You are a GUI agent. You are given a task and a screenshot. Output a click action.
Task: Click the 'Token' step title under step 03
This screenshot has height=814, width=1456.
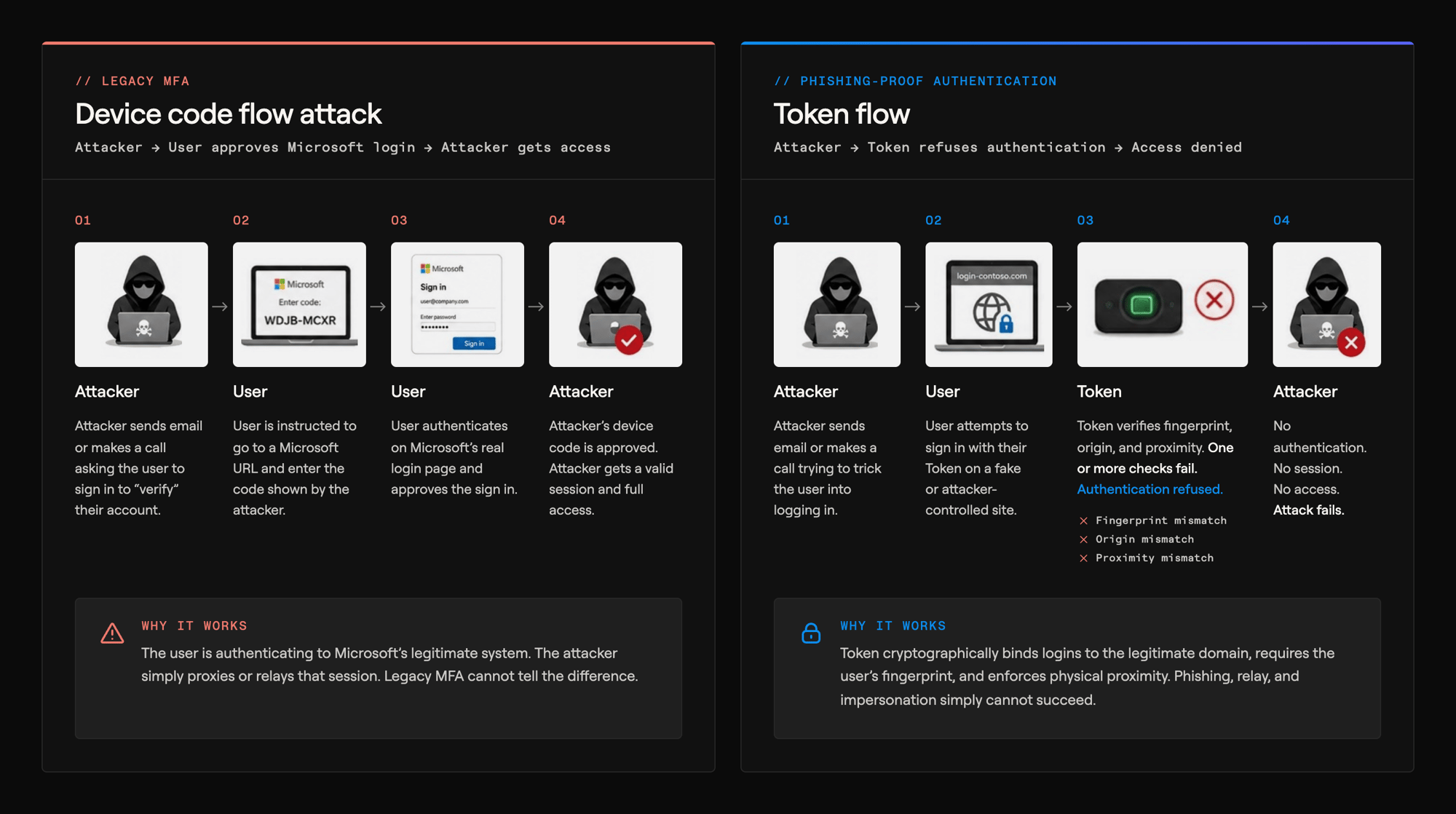(1099, 392)
